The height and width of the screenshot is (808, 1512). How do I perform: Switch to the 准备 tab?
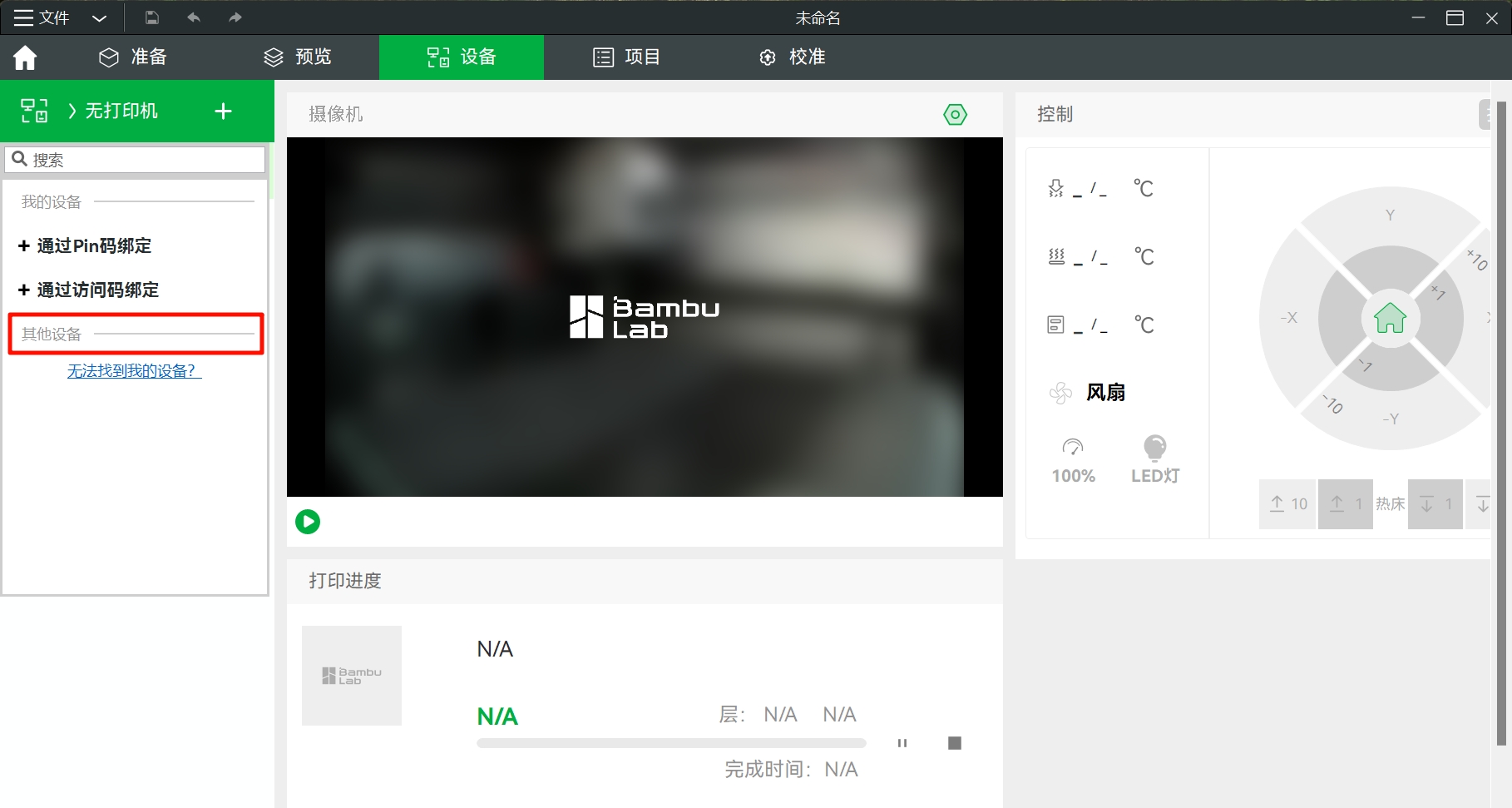click(133, 57)
